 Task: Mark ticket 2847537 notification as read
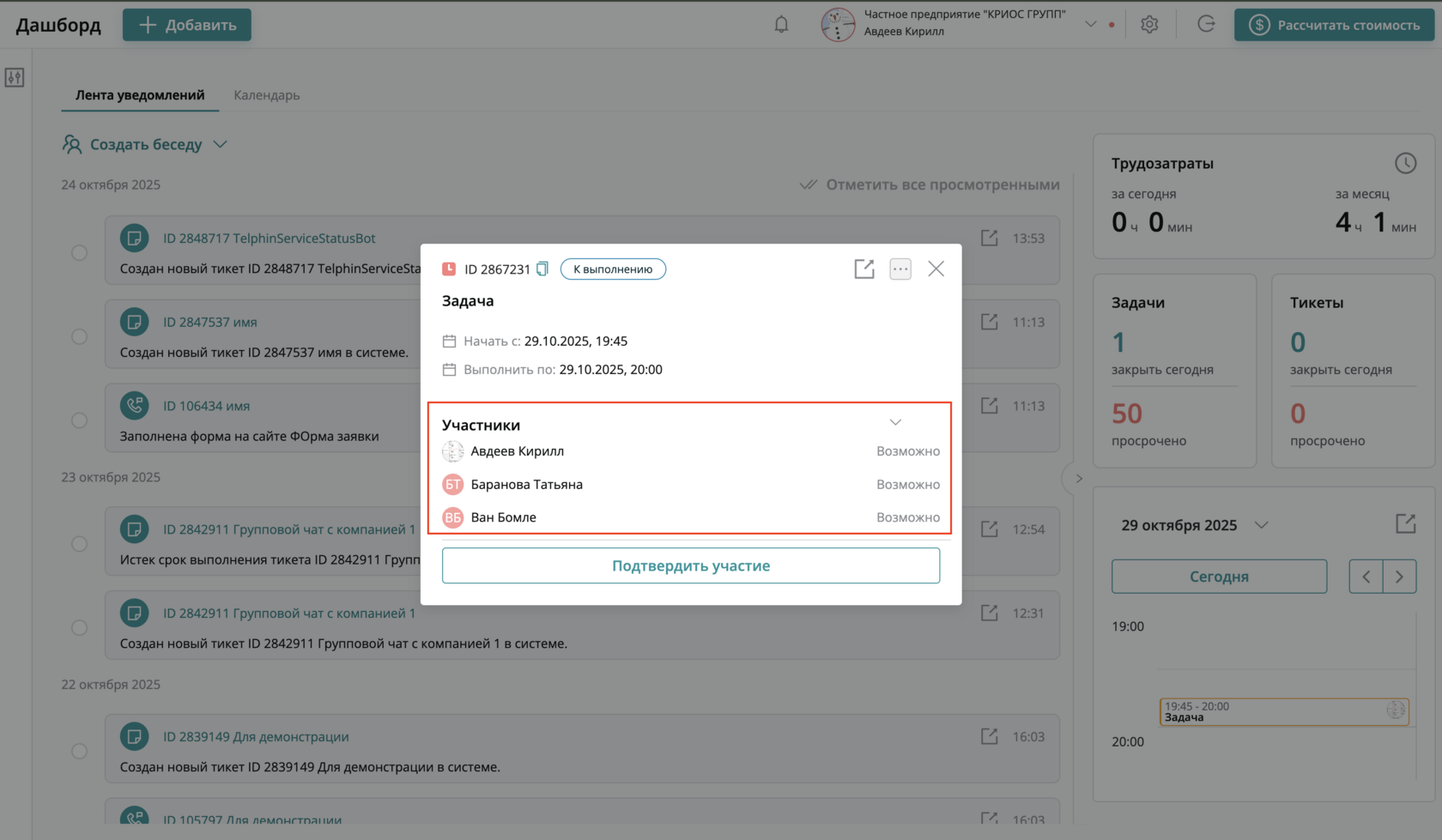80,336
